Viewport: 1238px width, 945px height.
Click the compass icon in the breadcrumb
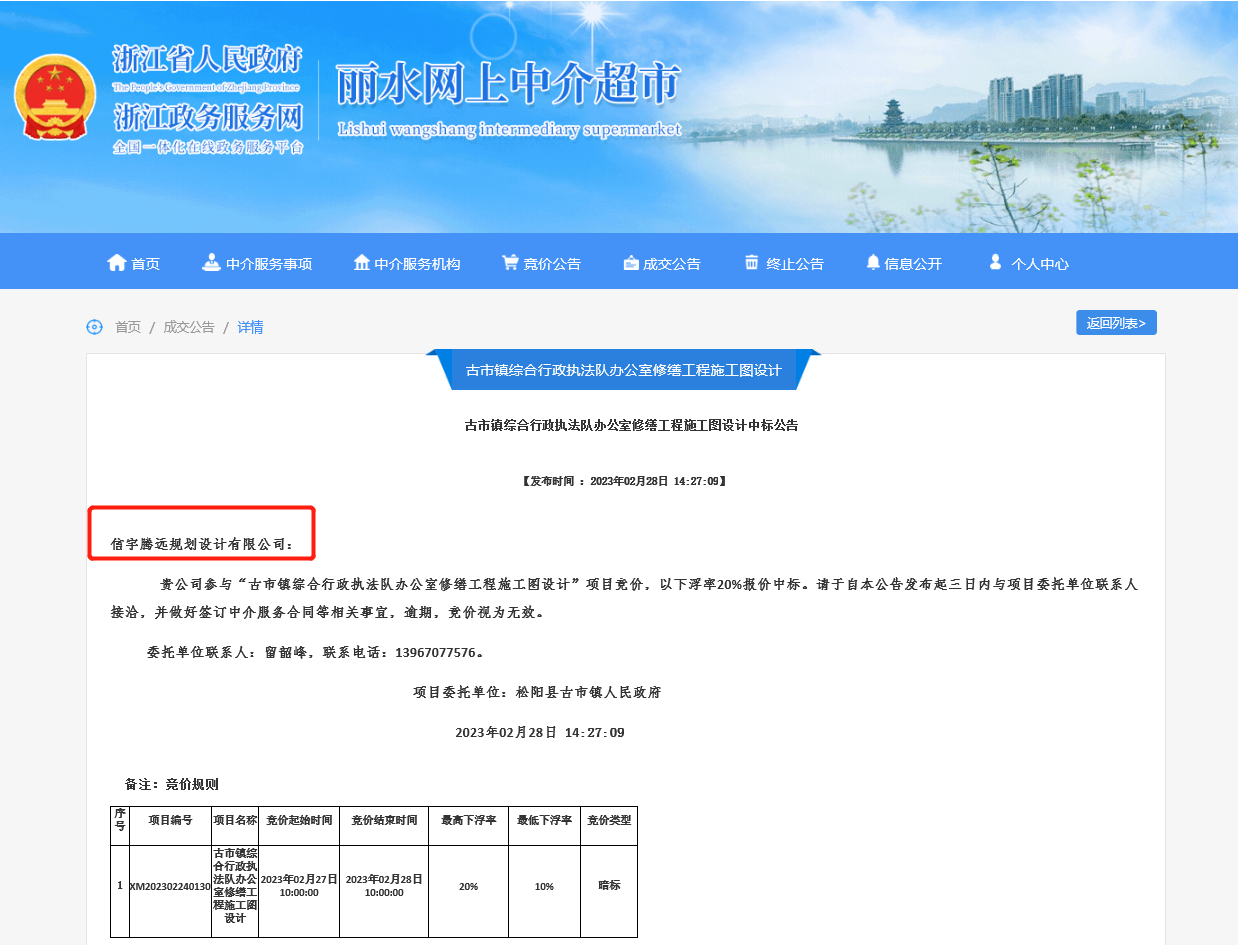point(94,327)
